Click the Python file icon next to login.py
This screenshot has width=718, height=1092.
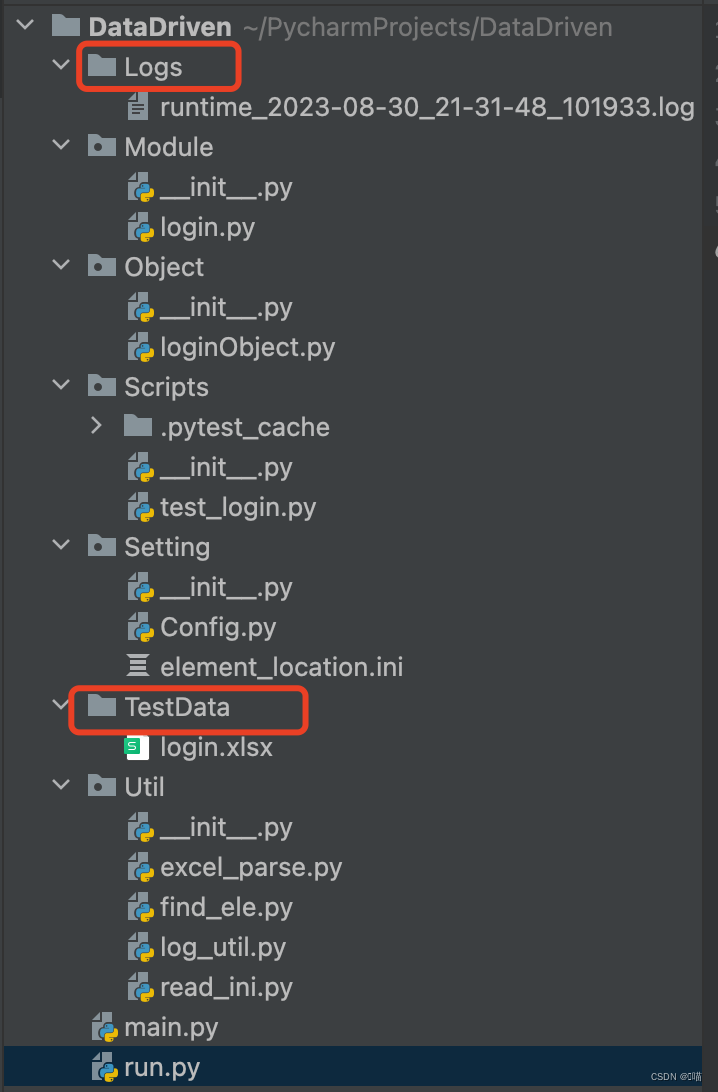point(141,227)
